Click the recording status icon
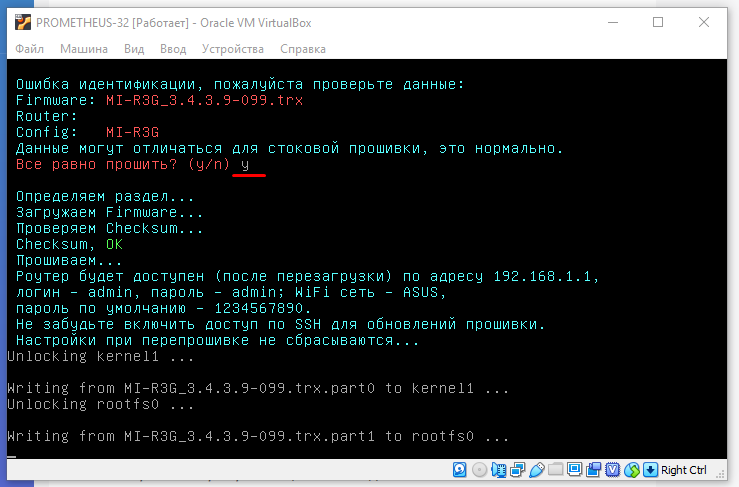739x487 pixels. [x=593, y=470]
